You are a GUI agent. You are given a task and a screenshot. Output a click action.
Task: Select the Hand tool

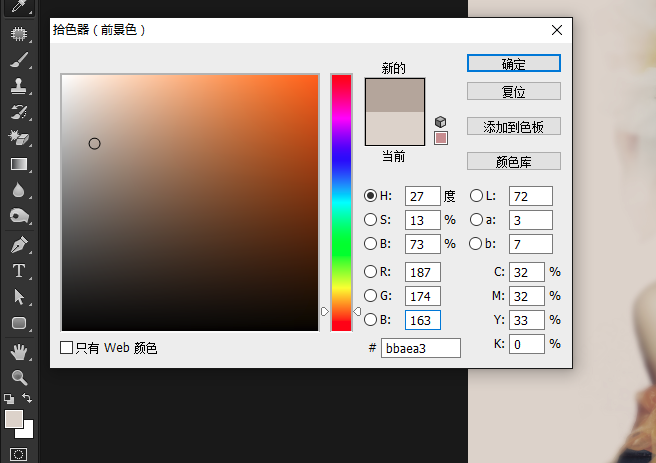pos(19,351)
